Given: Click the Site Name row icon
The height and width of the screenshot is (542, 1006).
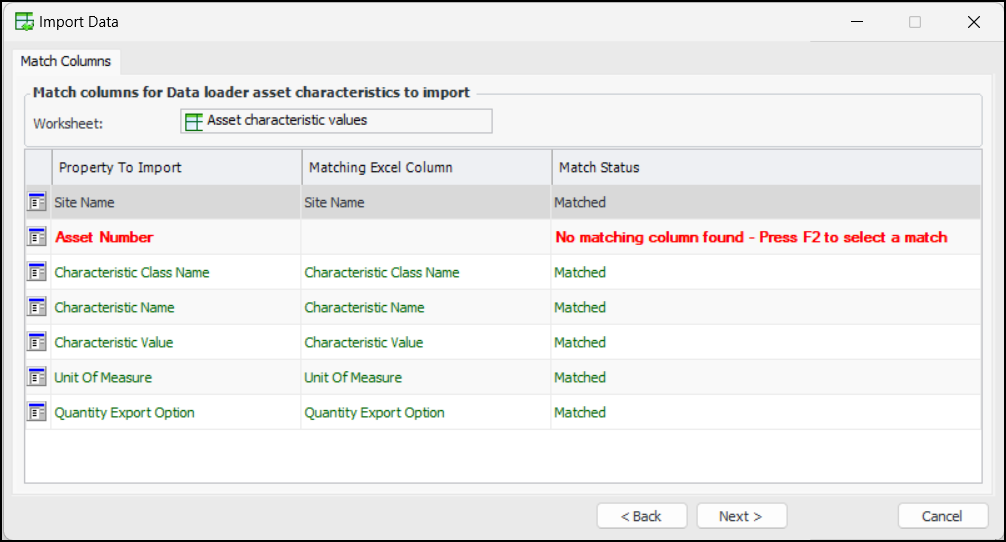Looking at the screenshot, I should (37, 202).
